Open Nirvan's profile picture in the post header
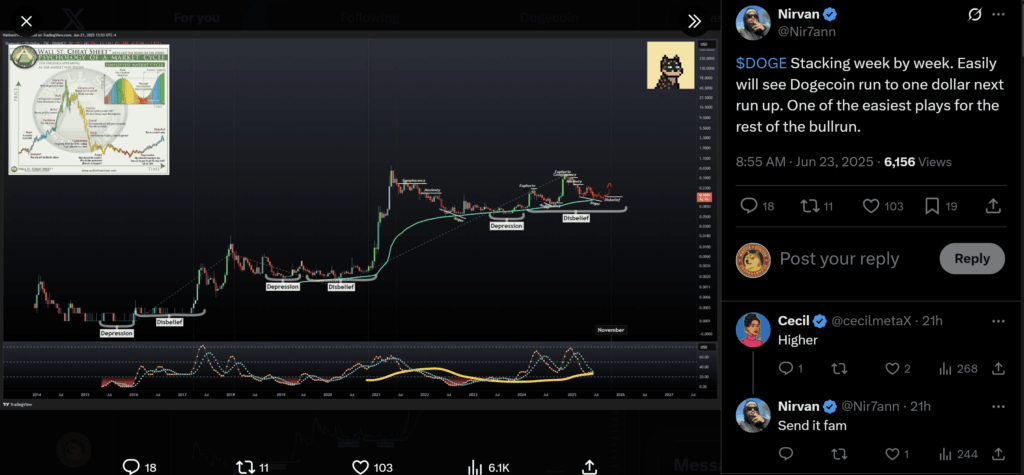 tap(752, 23)
